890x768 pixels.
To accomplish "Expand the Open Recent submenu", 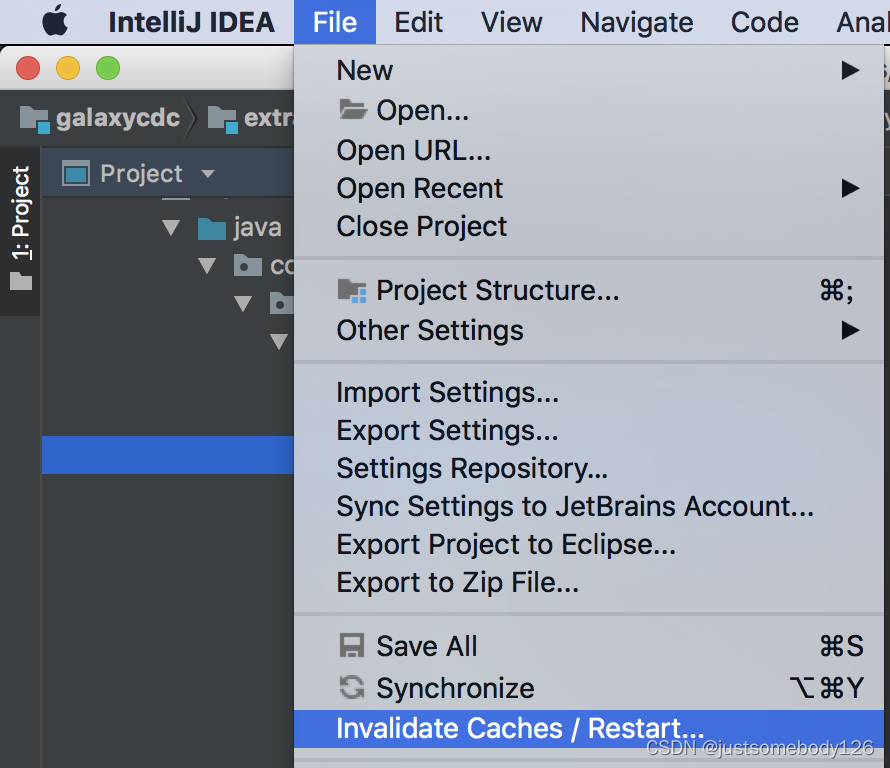I will point(850,188).
